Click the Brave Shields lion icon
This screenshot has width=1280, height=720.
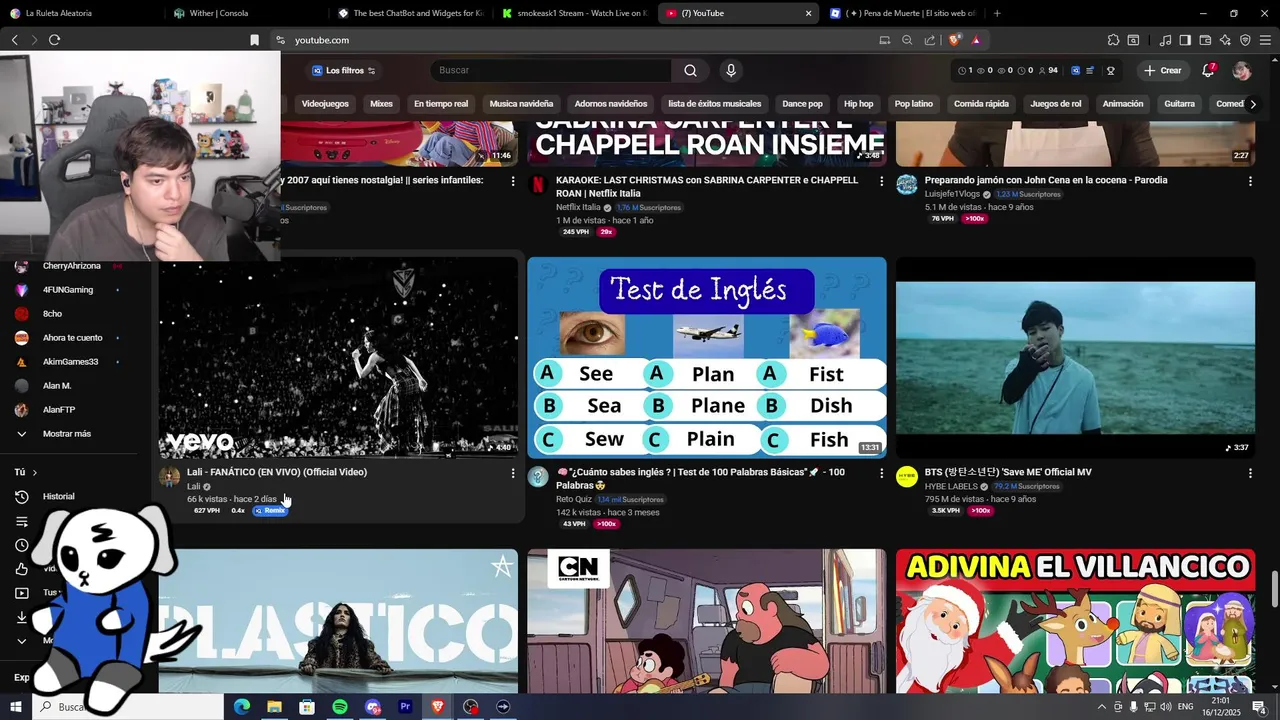(x=955, y=40)
